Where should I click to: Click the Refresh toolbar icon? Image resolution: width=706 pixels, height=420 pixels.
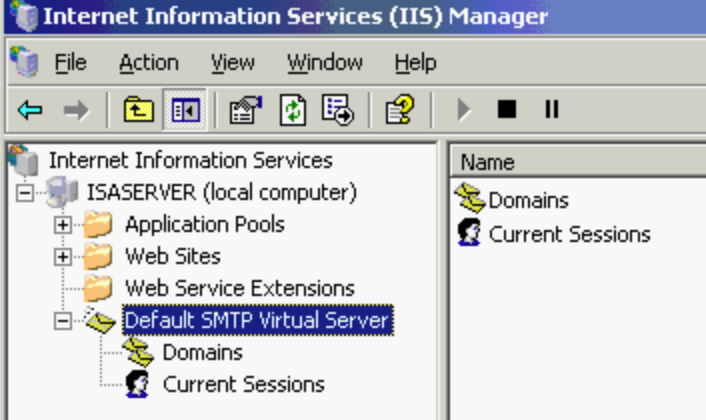click(293, 109)
